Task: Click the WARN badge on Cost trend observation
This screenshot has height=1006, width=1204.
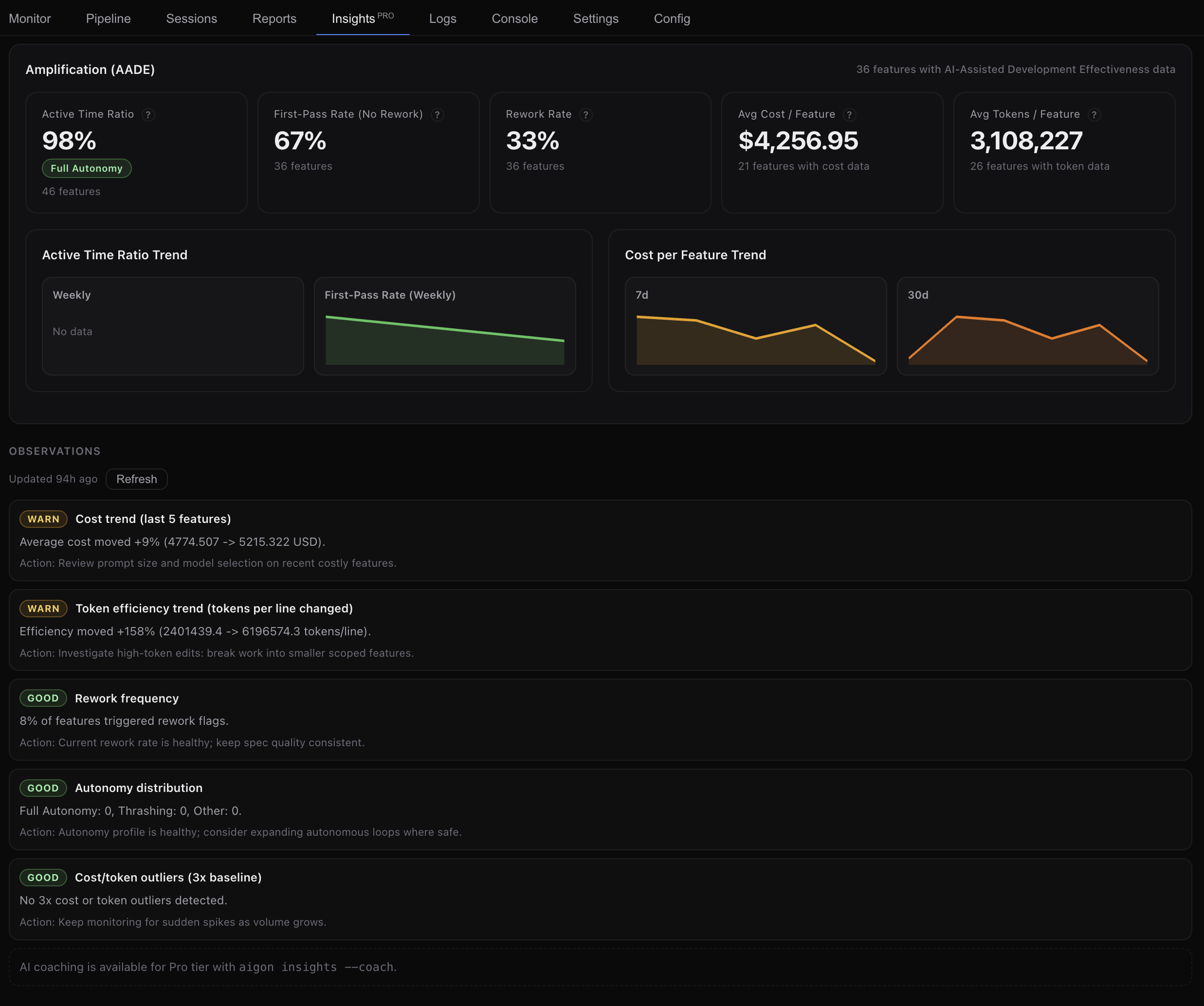Action: tap(42, 519)
